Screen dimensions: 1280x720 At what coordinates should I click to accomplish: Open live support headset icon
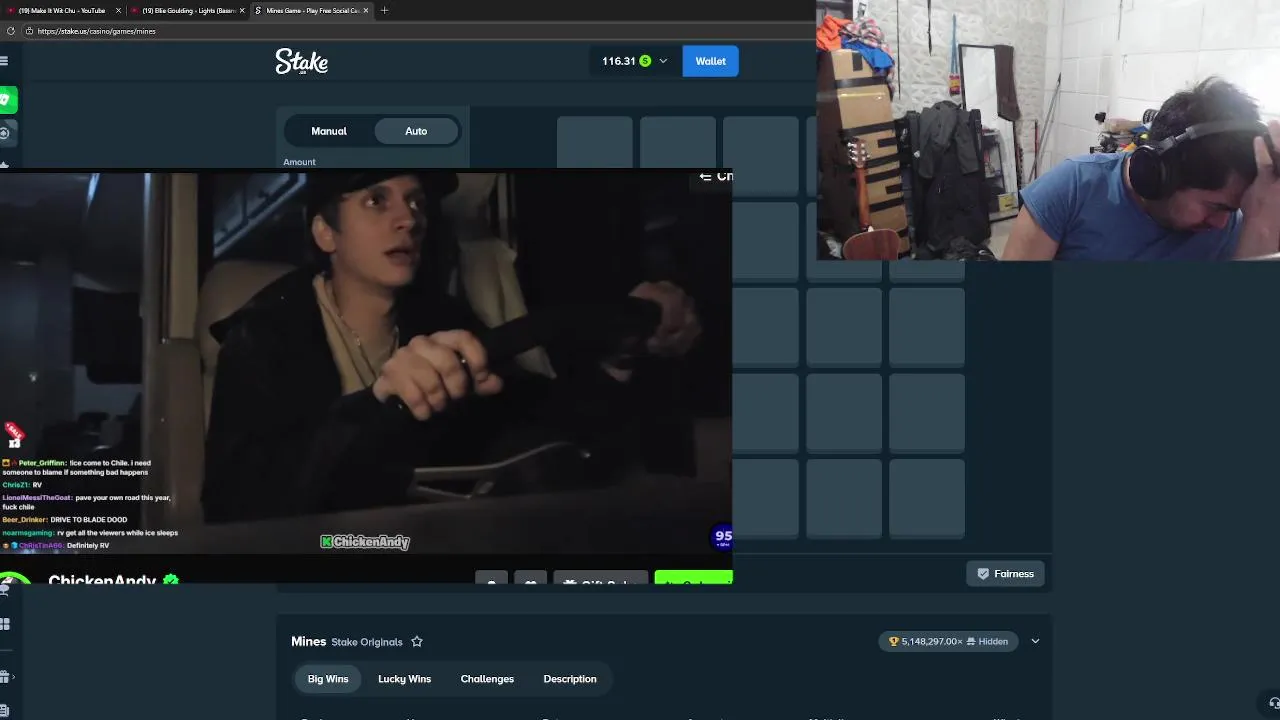tap(1274, 703)
